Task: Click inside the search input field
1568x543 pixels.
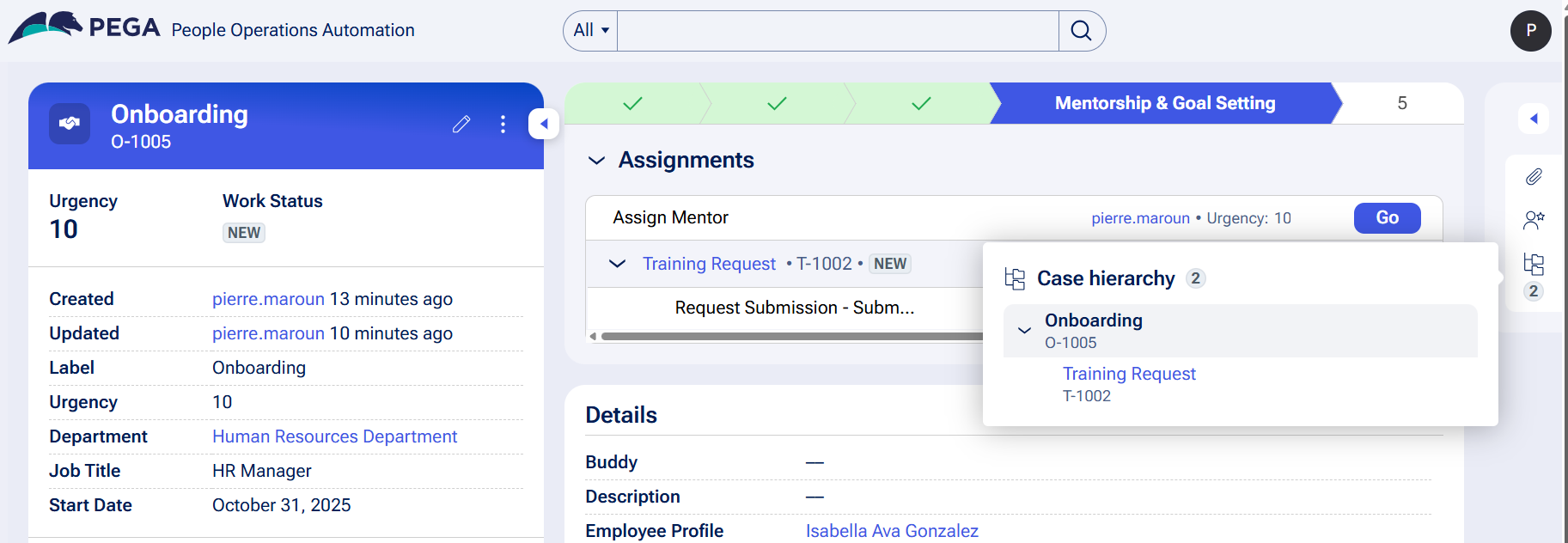Action: click(x=838, y=31)
